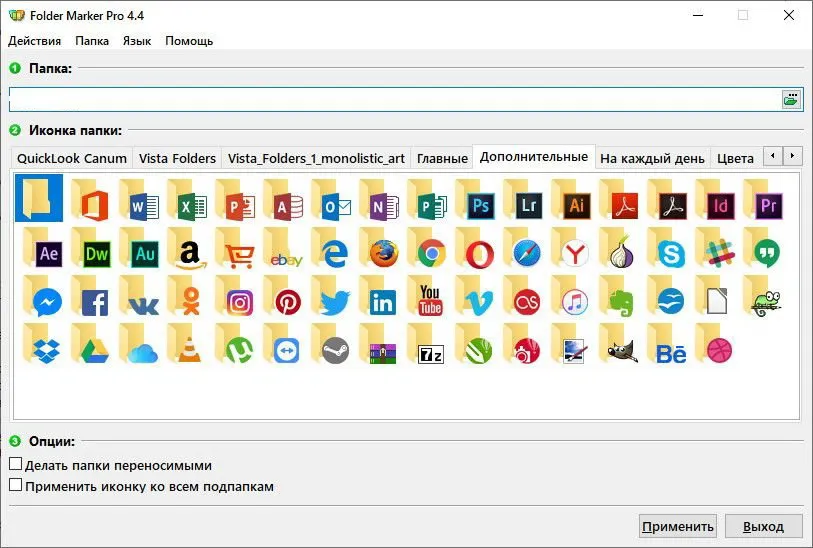Select the Chrome folder icon
This screenshot has width=813, height=548.
[x=428, y=249]
